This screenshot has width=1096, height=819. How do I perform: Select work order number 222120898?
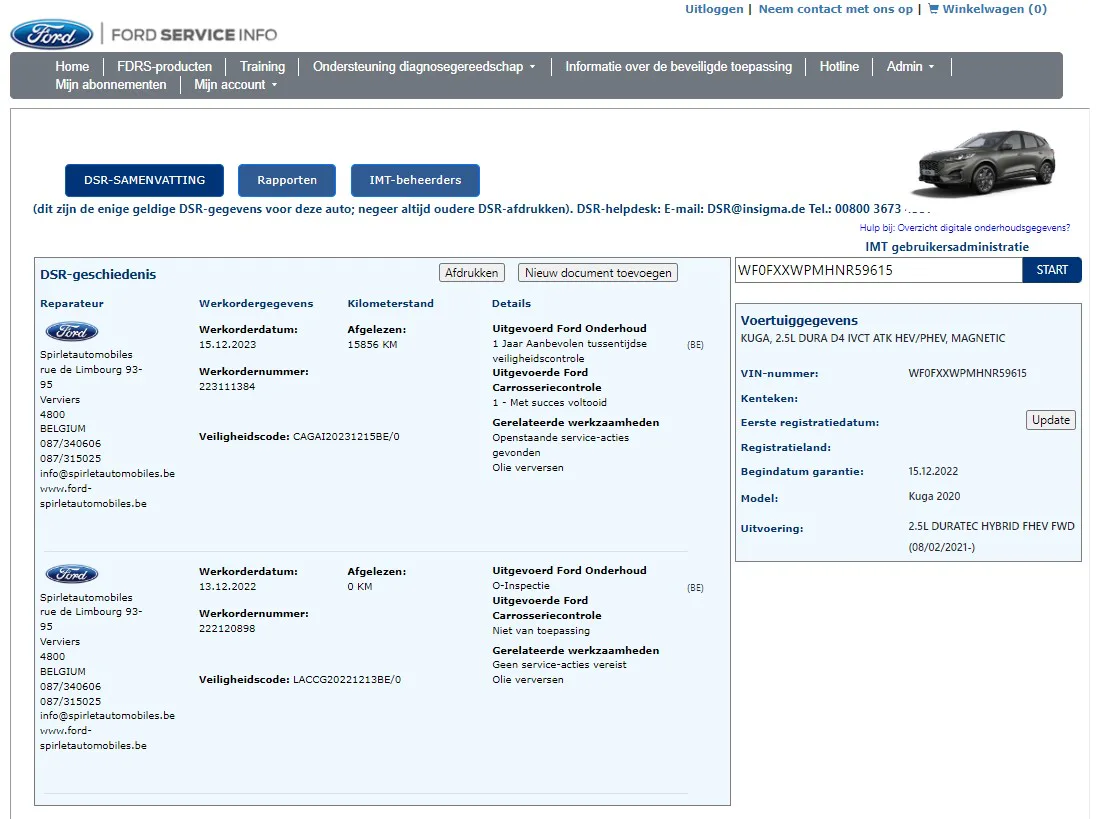coord(227,628)
